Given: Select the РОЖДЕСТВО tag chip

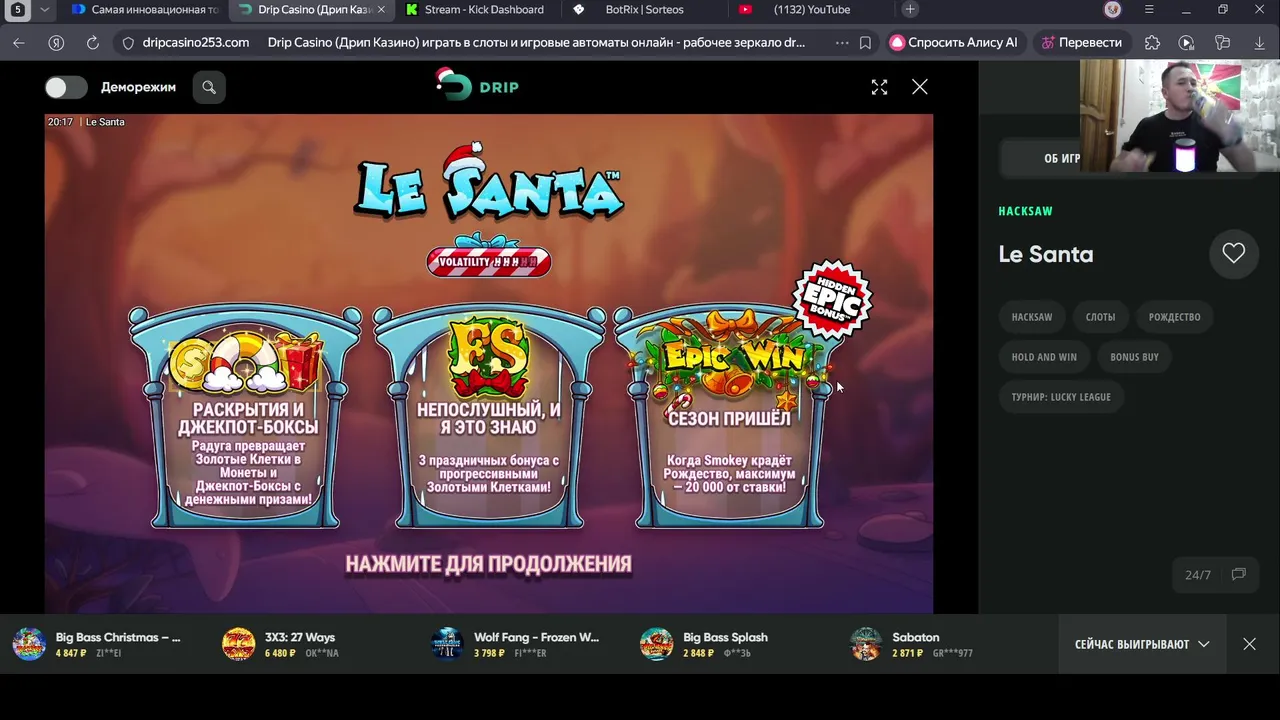Looking at the screenshot, I should [1174, 317].
